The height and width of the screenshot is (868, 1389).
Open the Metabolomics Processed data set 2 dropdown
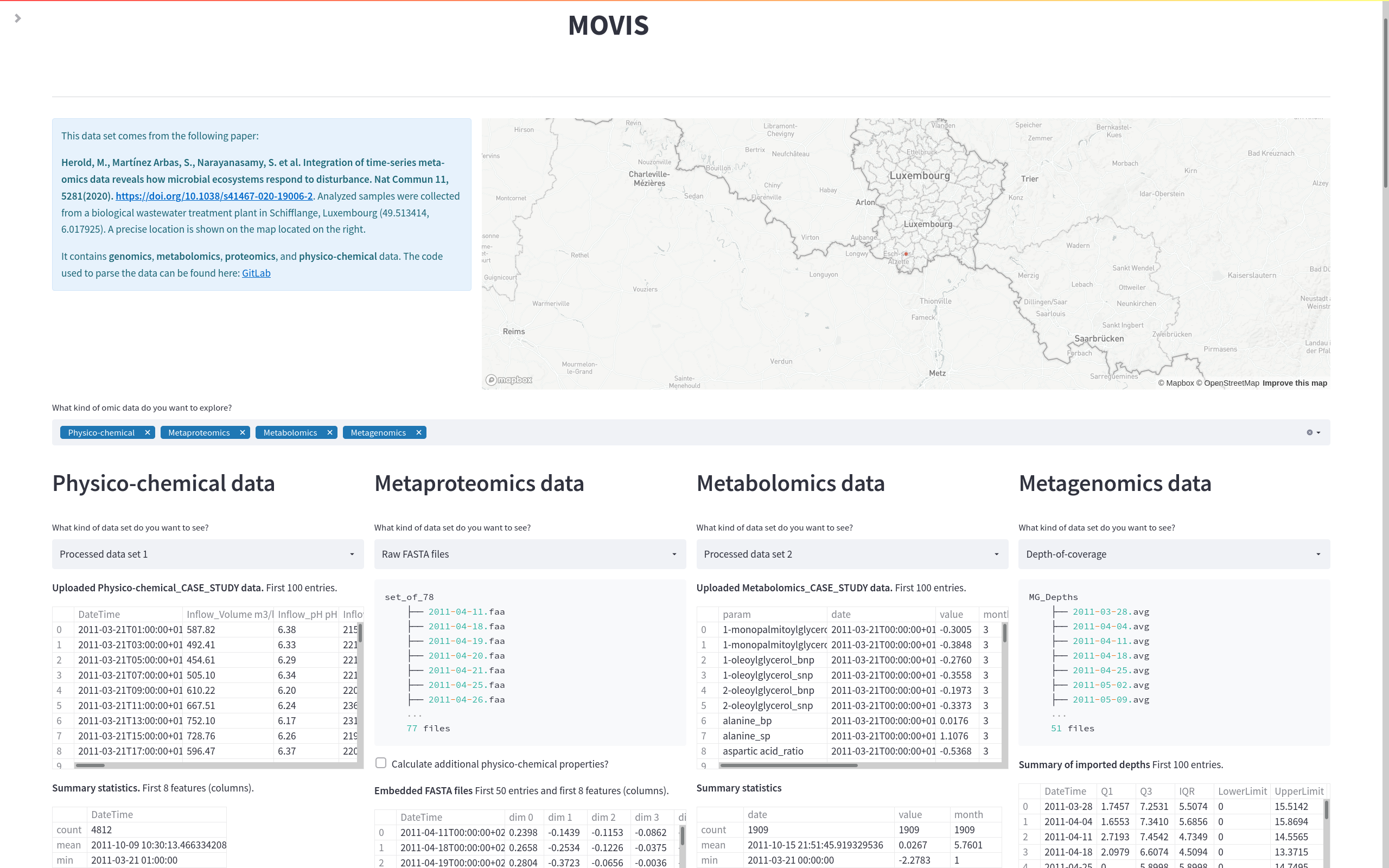coord(852,554)
